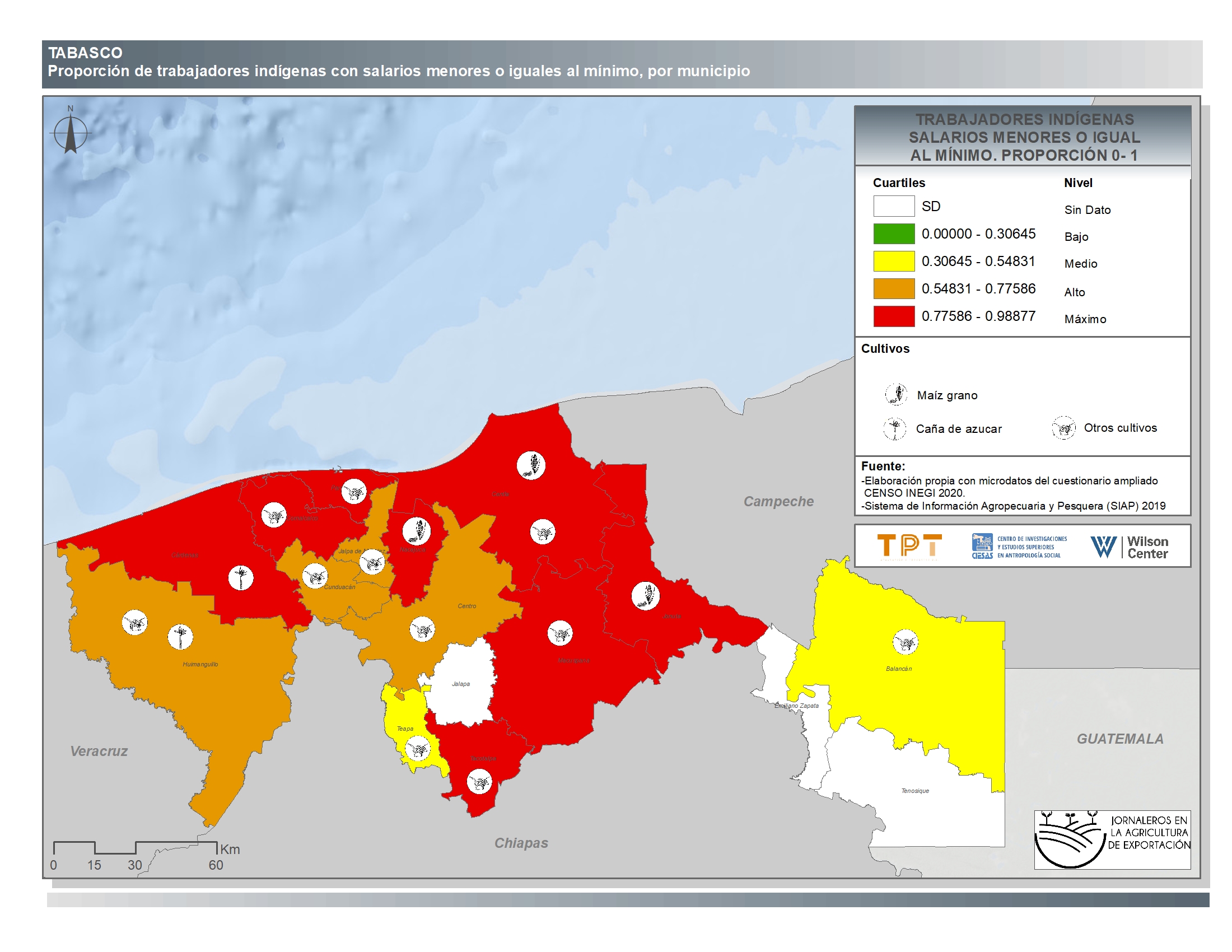
Task: Click the Campeche state label
Action: click(778, 501)
